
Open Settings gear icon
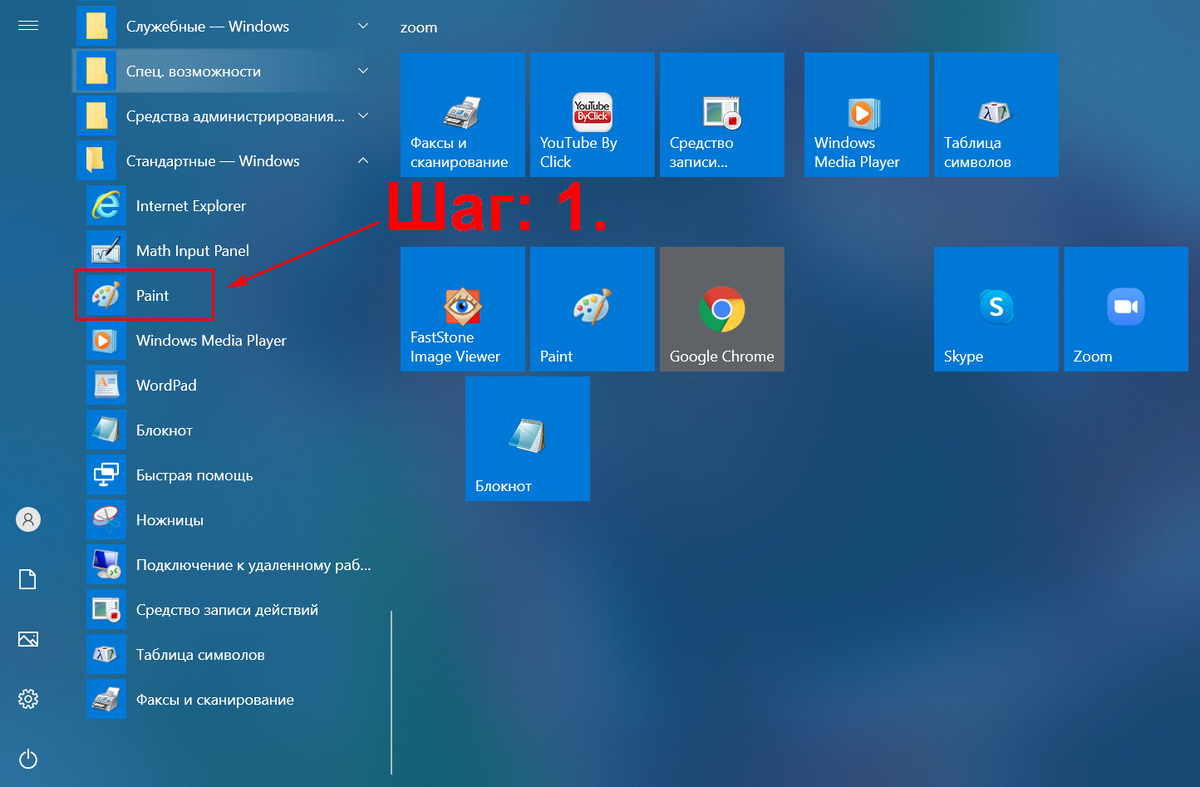coord(28,698)
